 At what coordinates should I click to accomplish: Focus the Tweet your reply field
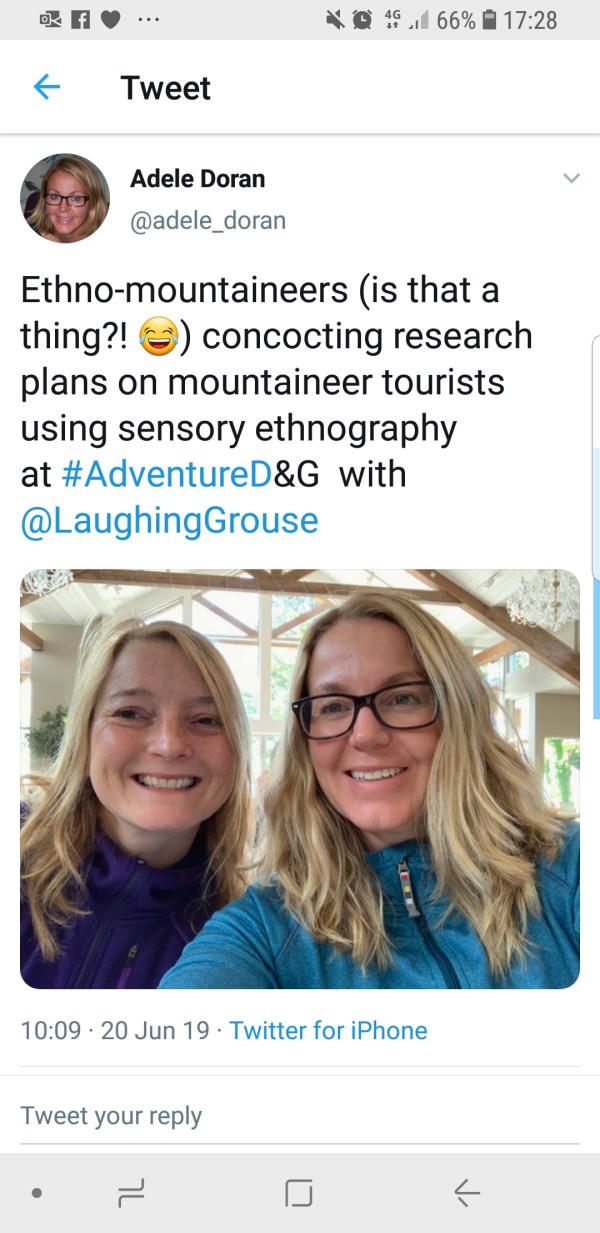point(300,1116)
